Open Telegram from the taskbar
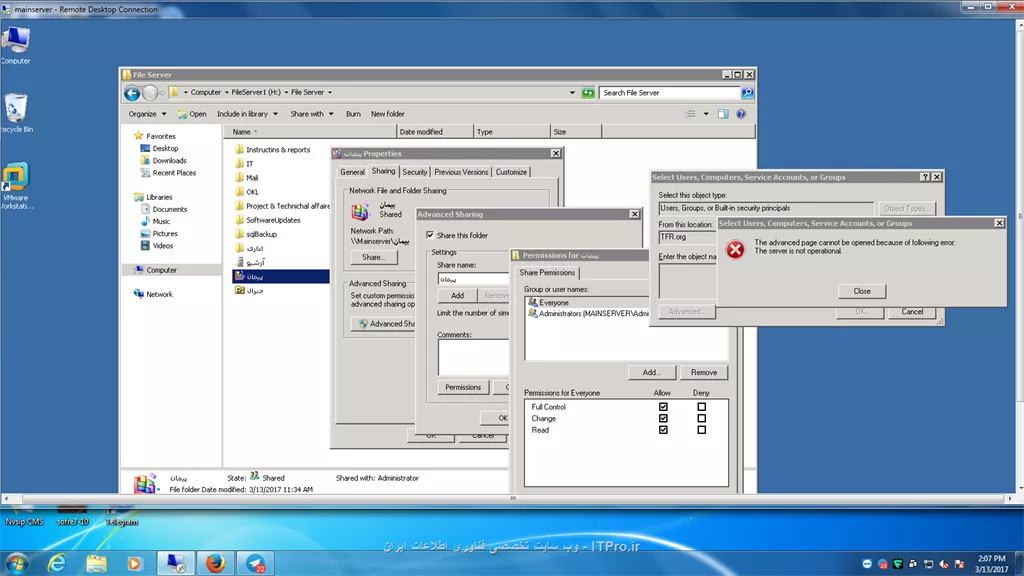This screenshot has height=576, width=1024. coord(255,562)
